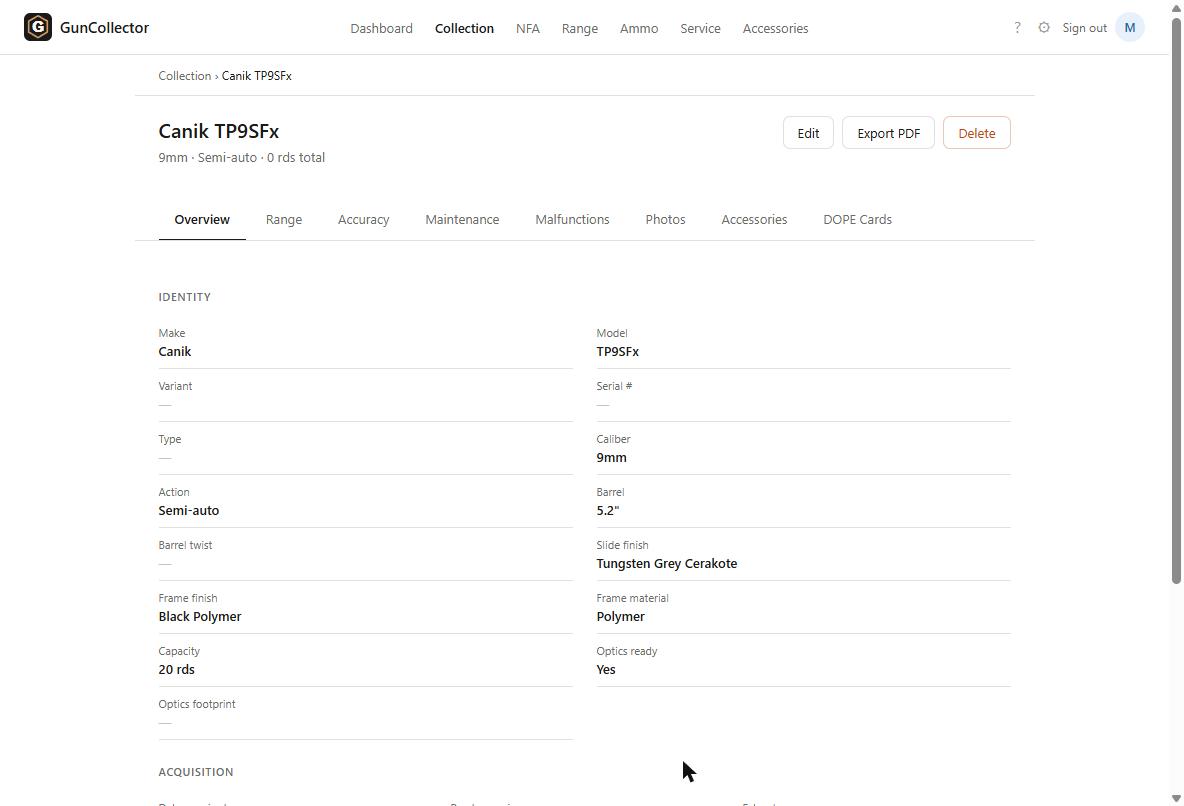Open the firearm's Accessories tab
This screenshot has width=1184, height=806.
point(754,219)
